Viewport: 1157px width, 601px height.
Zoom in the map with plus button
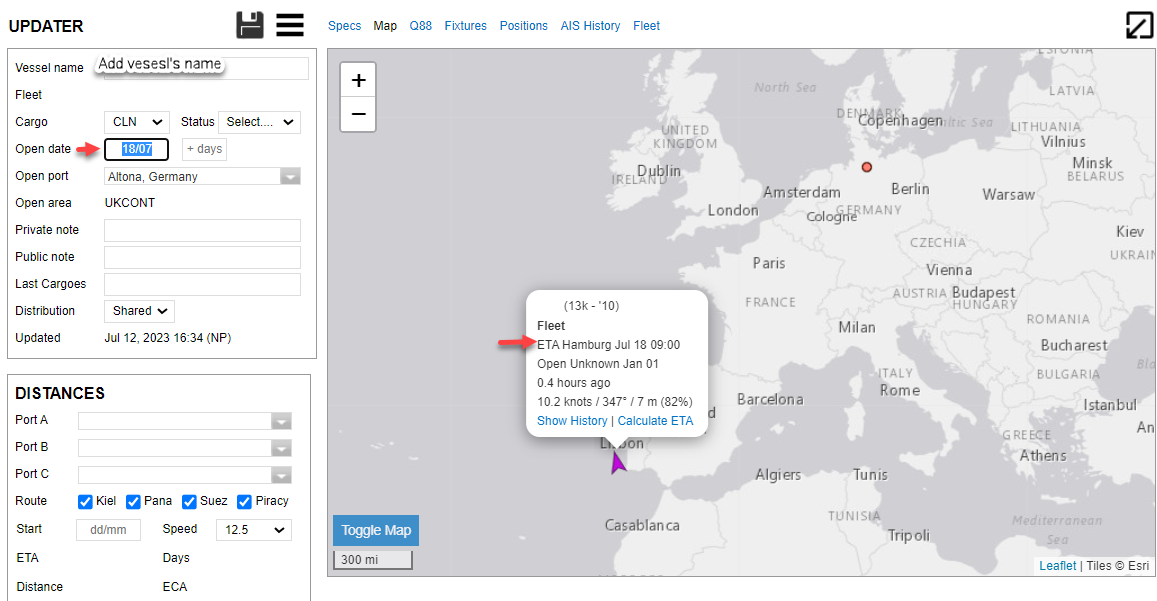point(358,80)
